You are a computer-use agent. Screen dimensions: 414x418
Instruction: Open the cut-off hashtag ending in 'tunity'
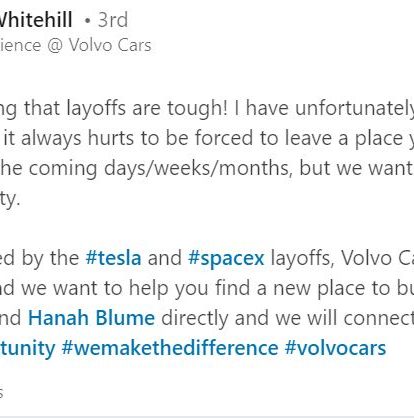[27, 348]
